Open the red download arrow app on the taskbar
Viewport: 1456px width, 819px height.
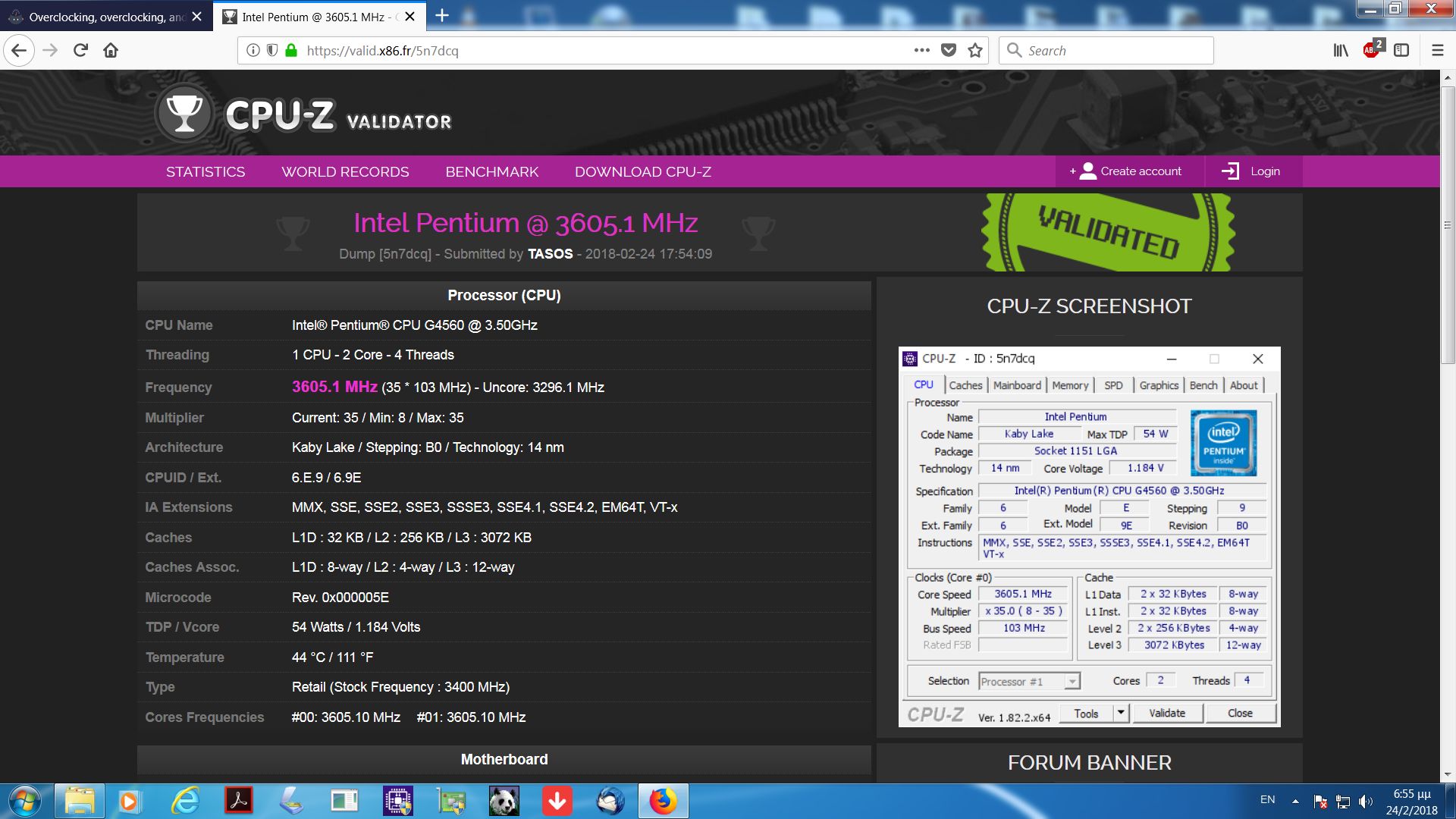coord(557,802)
